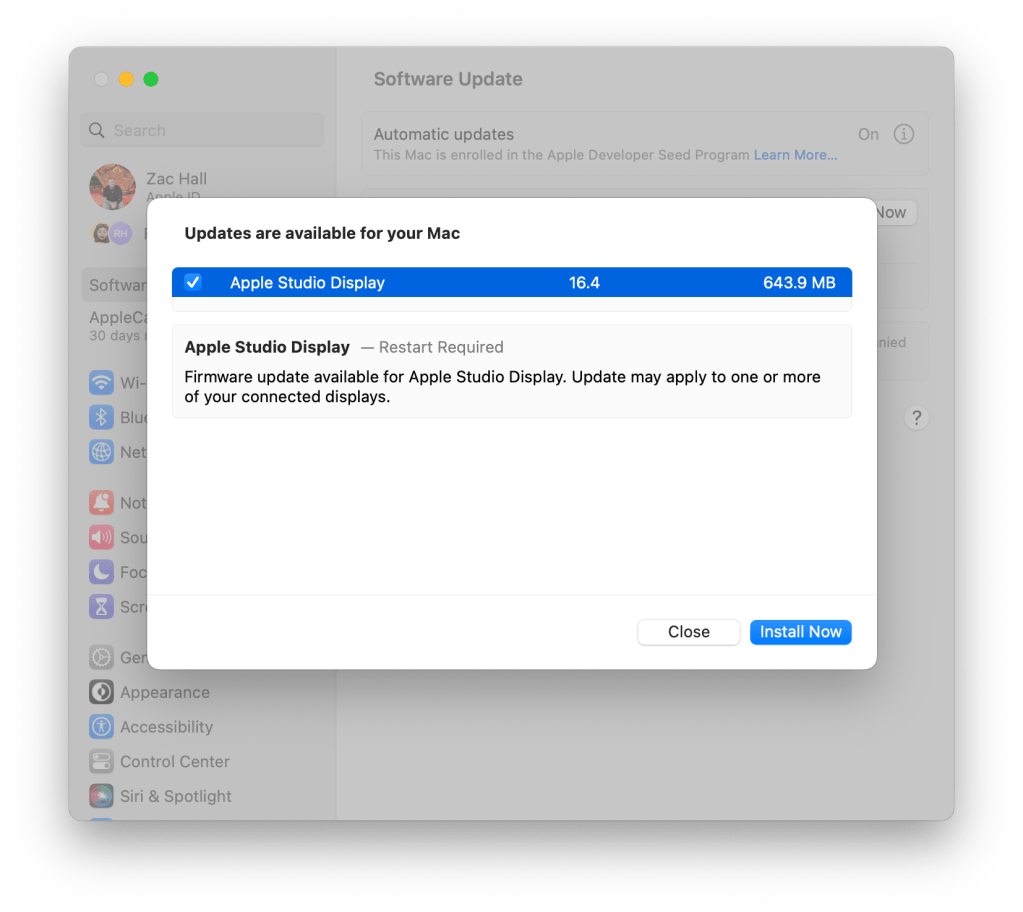
Task: Click the Wi-Fi icon in the sidebar
Action: (101, 383)
